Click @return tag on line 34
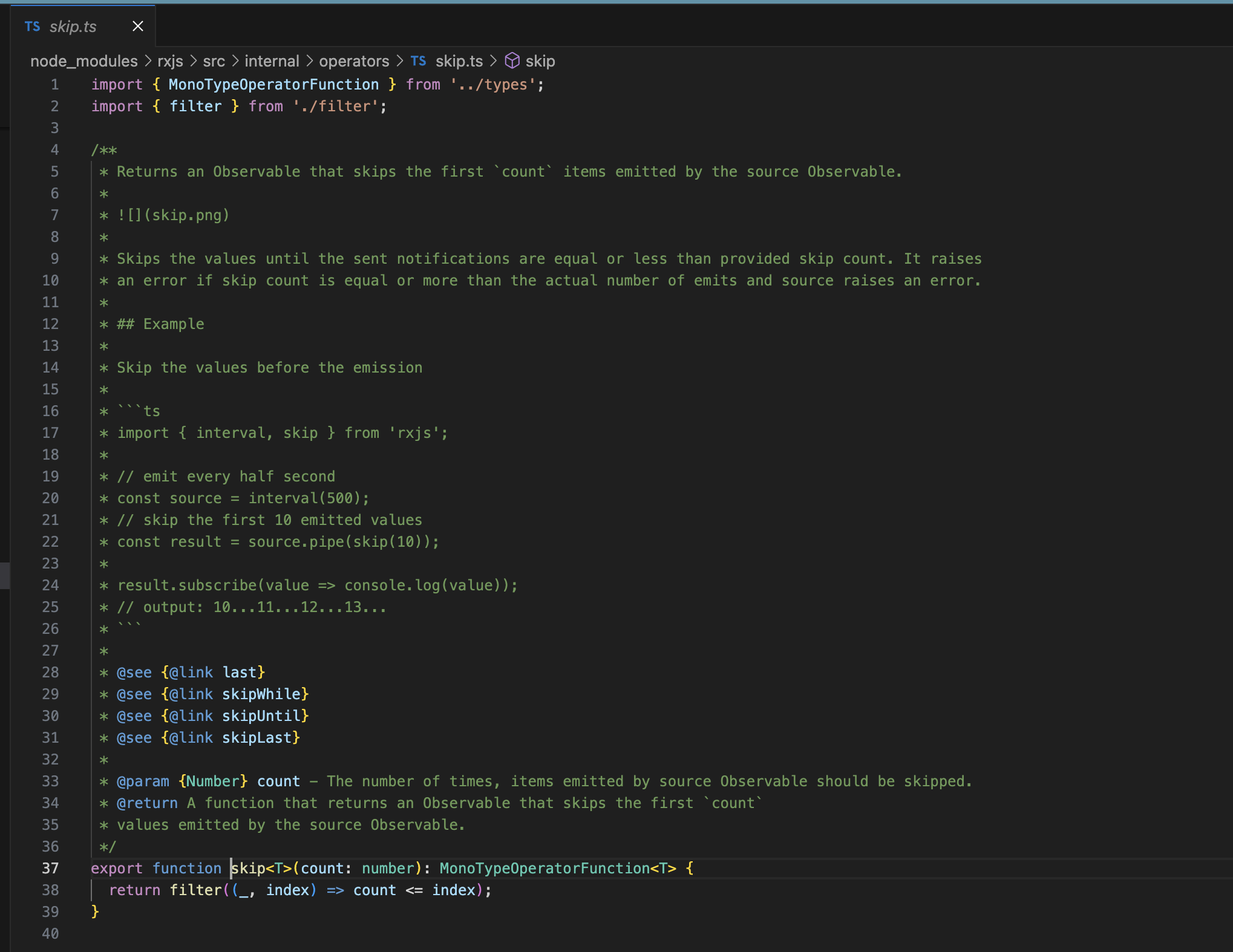The width and height of the screenshot is (1233, 952). point(147,803)
